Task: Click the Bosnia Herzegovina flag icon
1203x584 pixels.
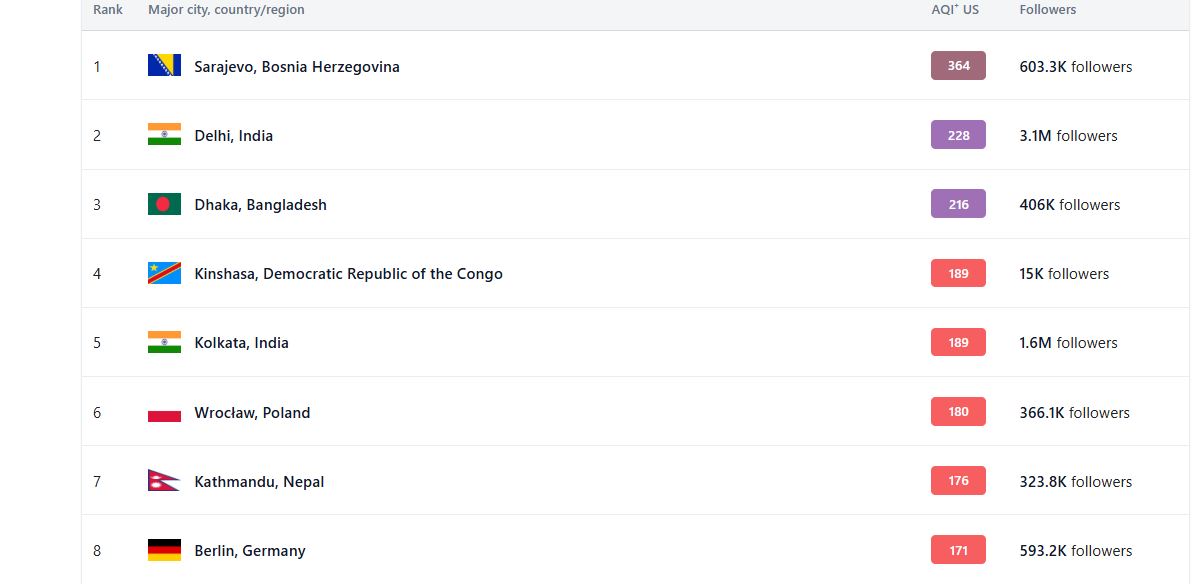Action: point(164,66)
